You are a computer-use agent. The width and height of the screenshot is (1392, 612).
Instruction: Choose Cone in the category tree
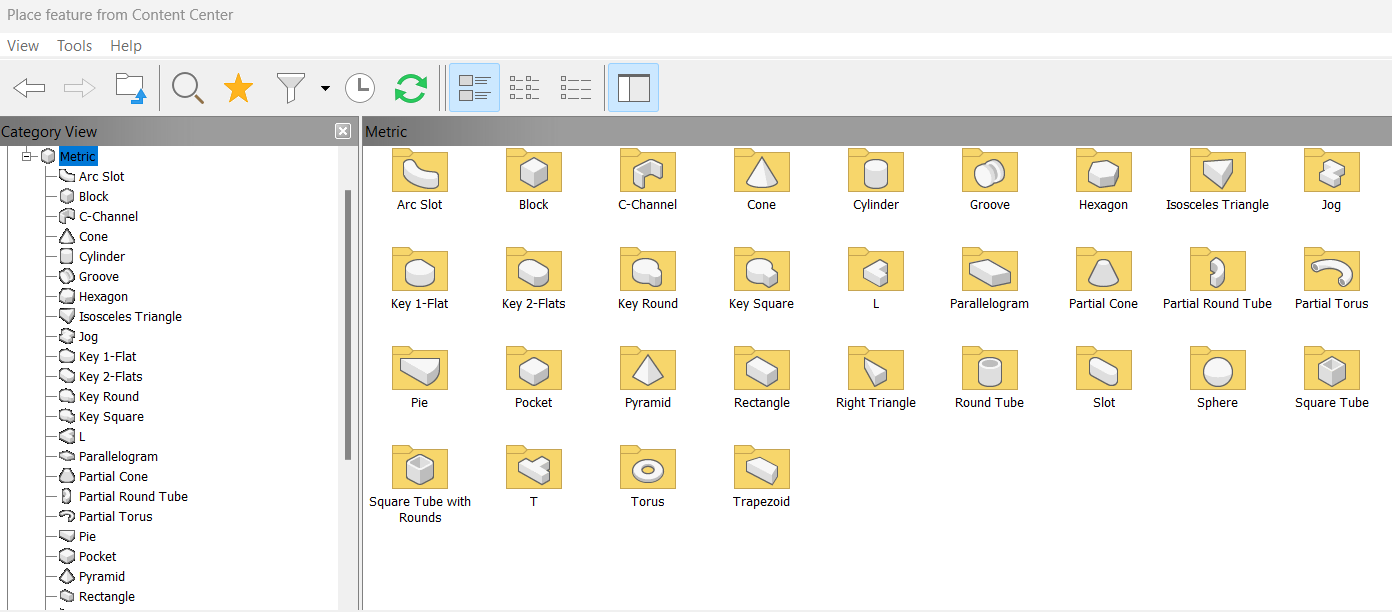point(94,236)
